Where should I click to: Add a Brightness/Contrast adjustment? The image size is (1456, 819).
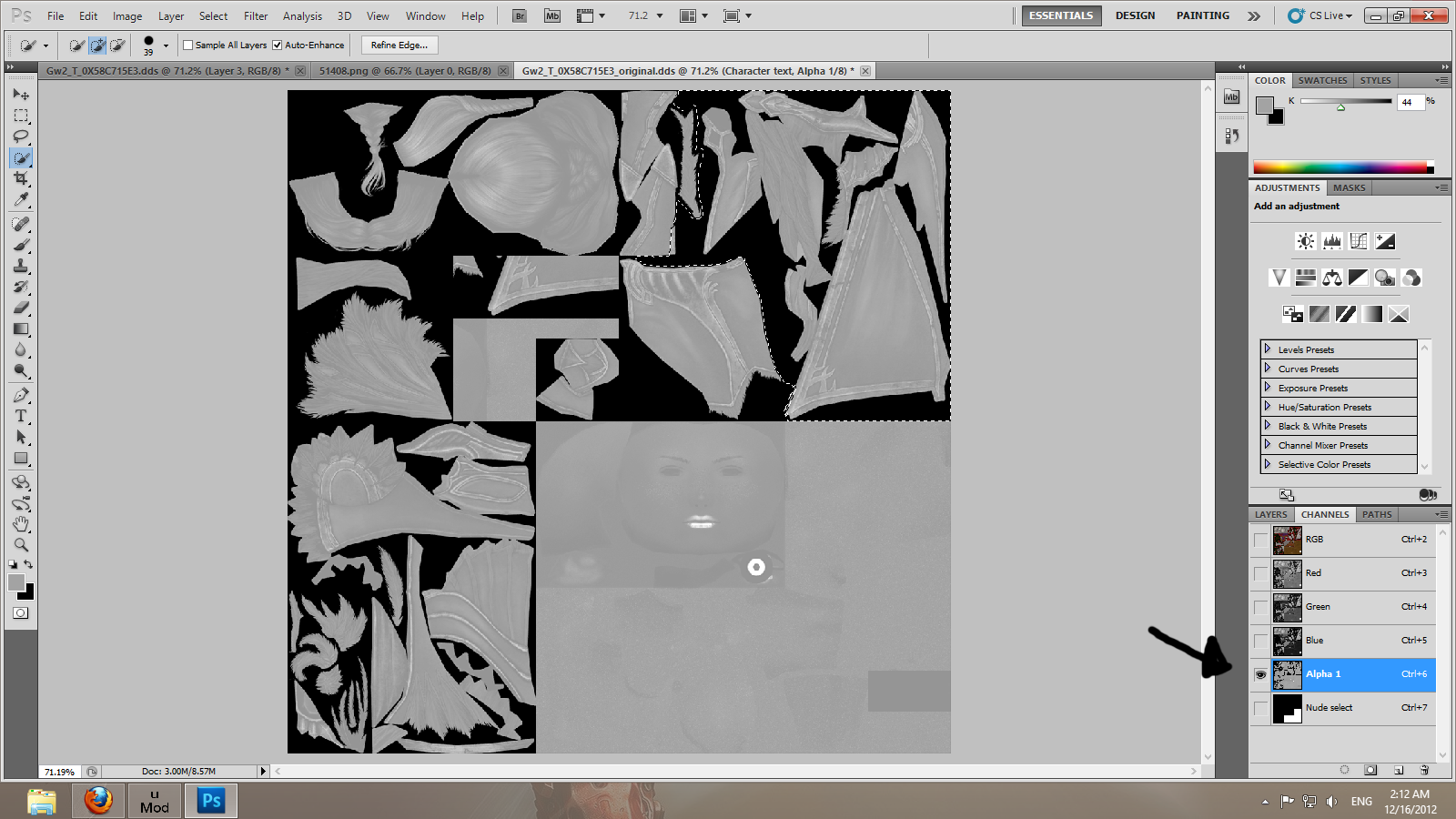click(x=1305, y=241)
